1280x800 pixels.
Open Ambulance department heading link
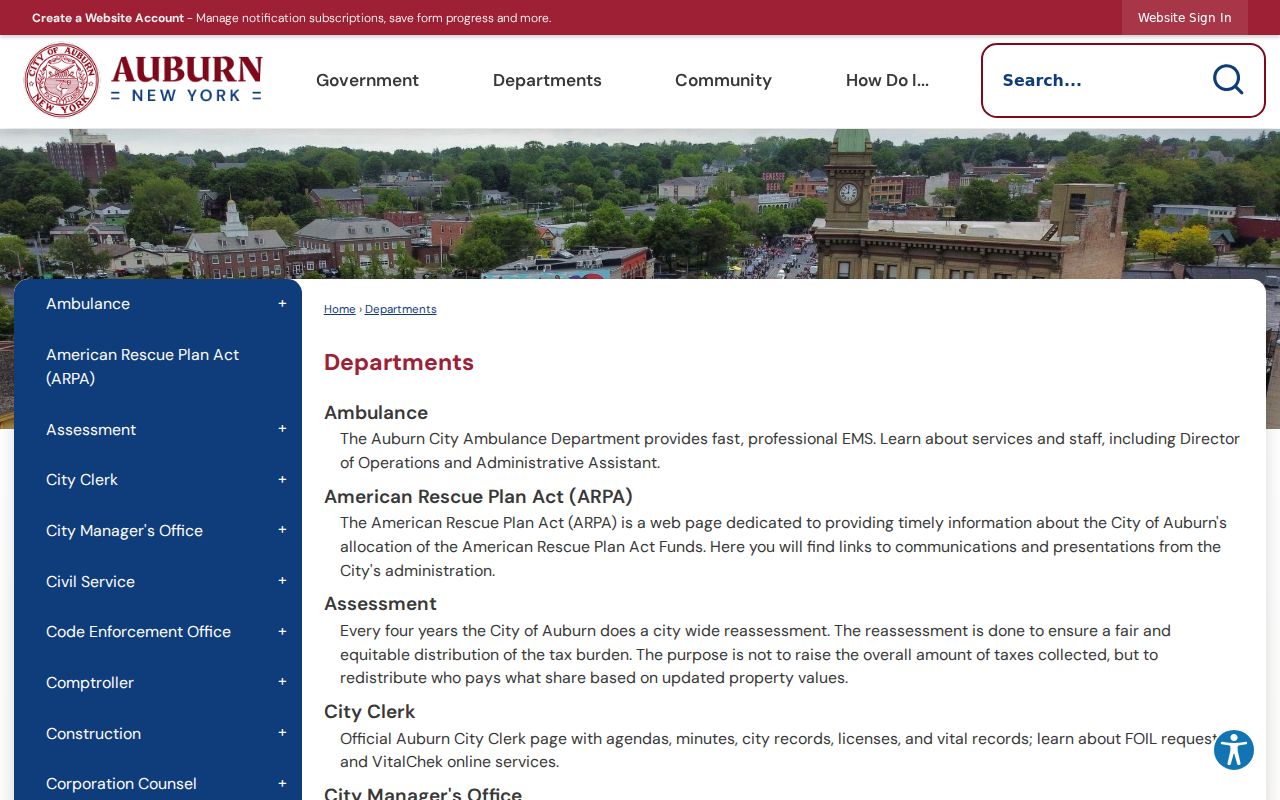point(376,412)
